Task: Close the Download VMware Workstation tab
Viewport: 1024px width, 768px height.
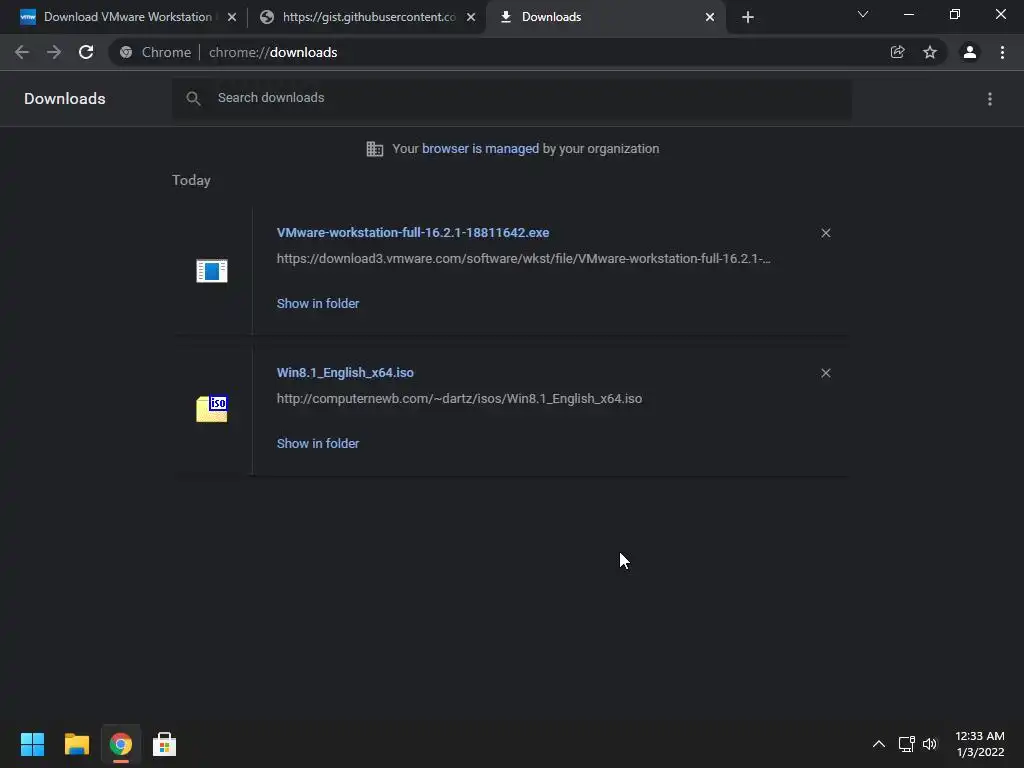Action: tap(232, 17)
